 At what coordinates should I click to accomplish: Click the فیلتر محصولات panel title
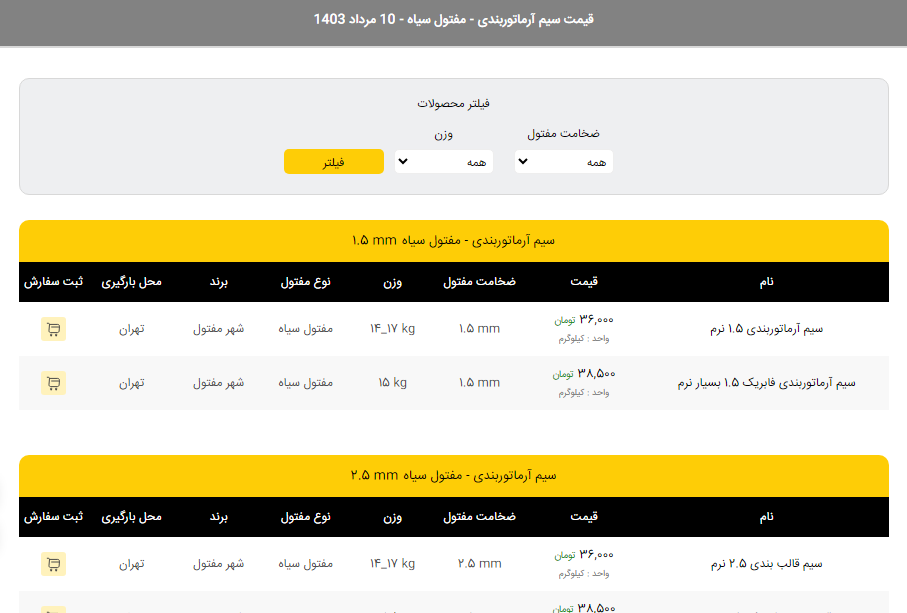453,103
